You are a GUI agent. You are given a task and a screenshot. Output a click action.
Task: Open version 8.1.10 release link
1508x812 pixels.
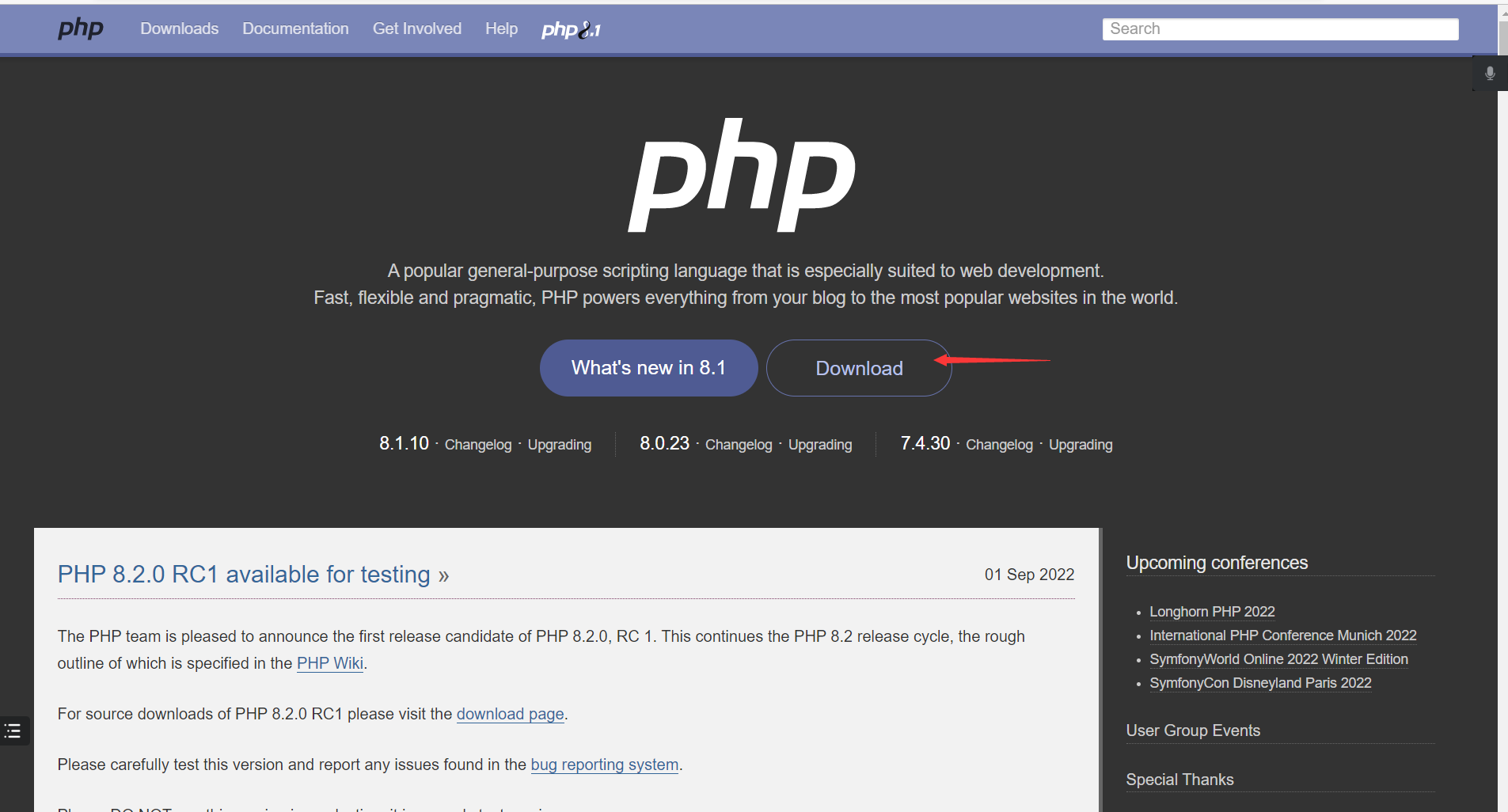404,443
